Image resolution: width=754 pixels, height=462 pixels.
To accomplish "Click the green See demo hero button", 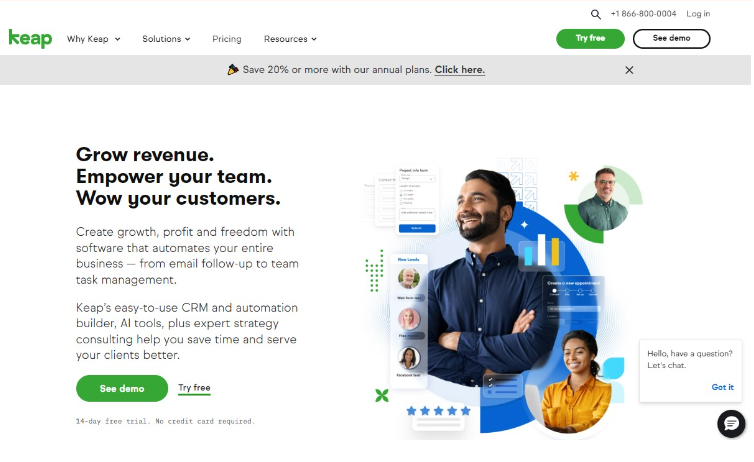I will coord(122,388).
